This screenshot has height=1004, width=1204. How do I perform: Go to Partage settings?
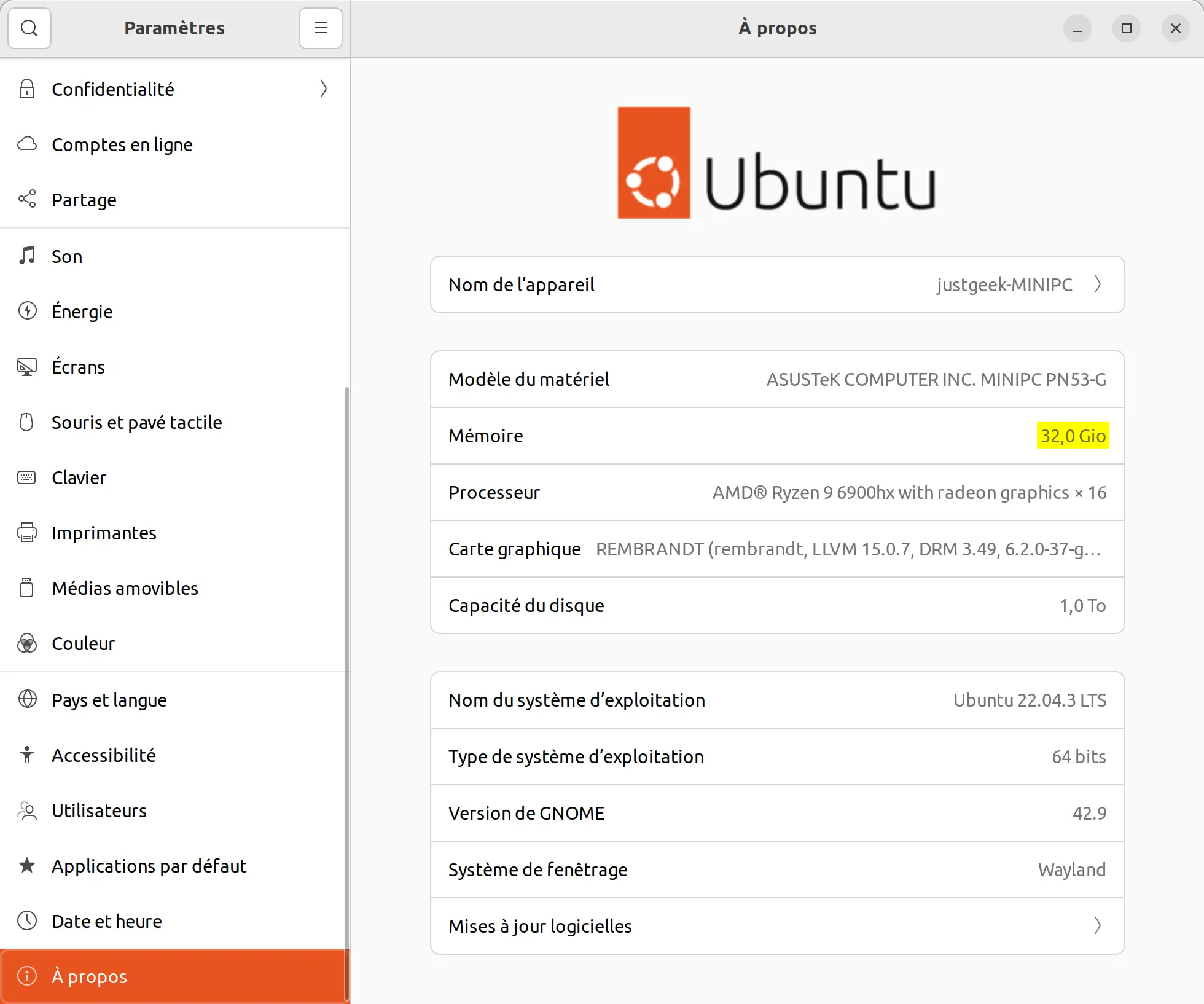[x=175, y=200]
